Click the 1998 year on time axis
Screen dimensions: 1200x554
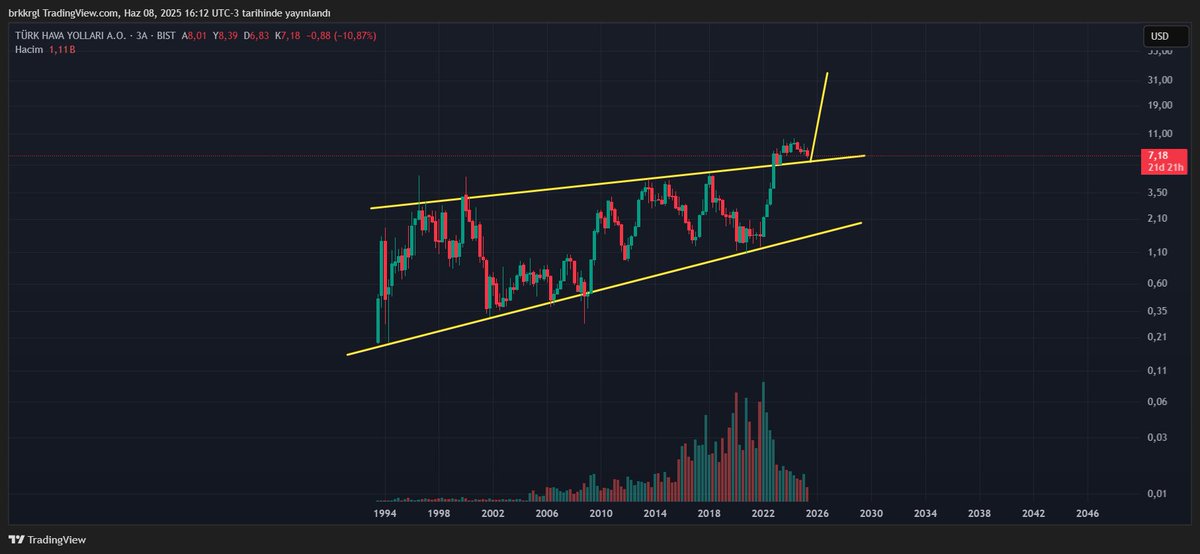pos(438,513)
